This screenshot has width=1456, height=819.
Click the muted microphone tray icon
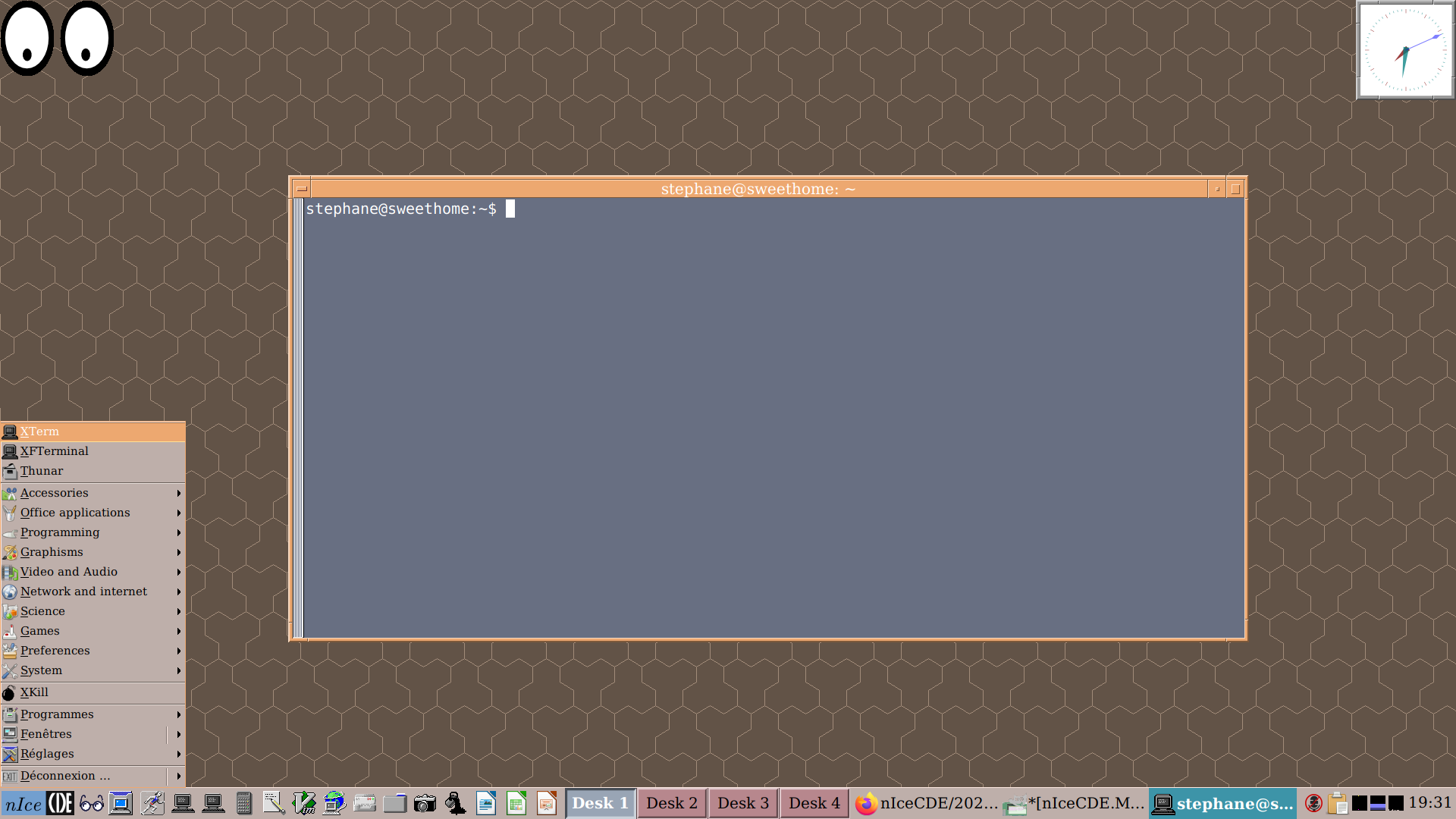coord(1314,803)
